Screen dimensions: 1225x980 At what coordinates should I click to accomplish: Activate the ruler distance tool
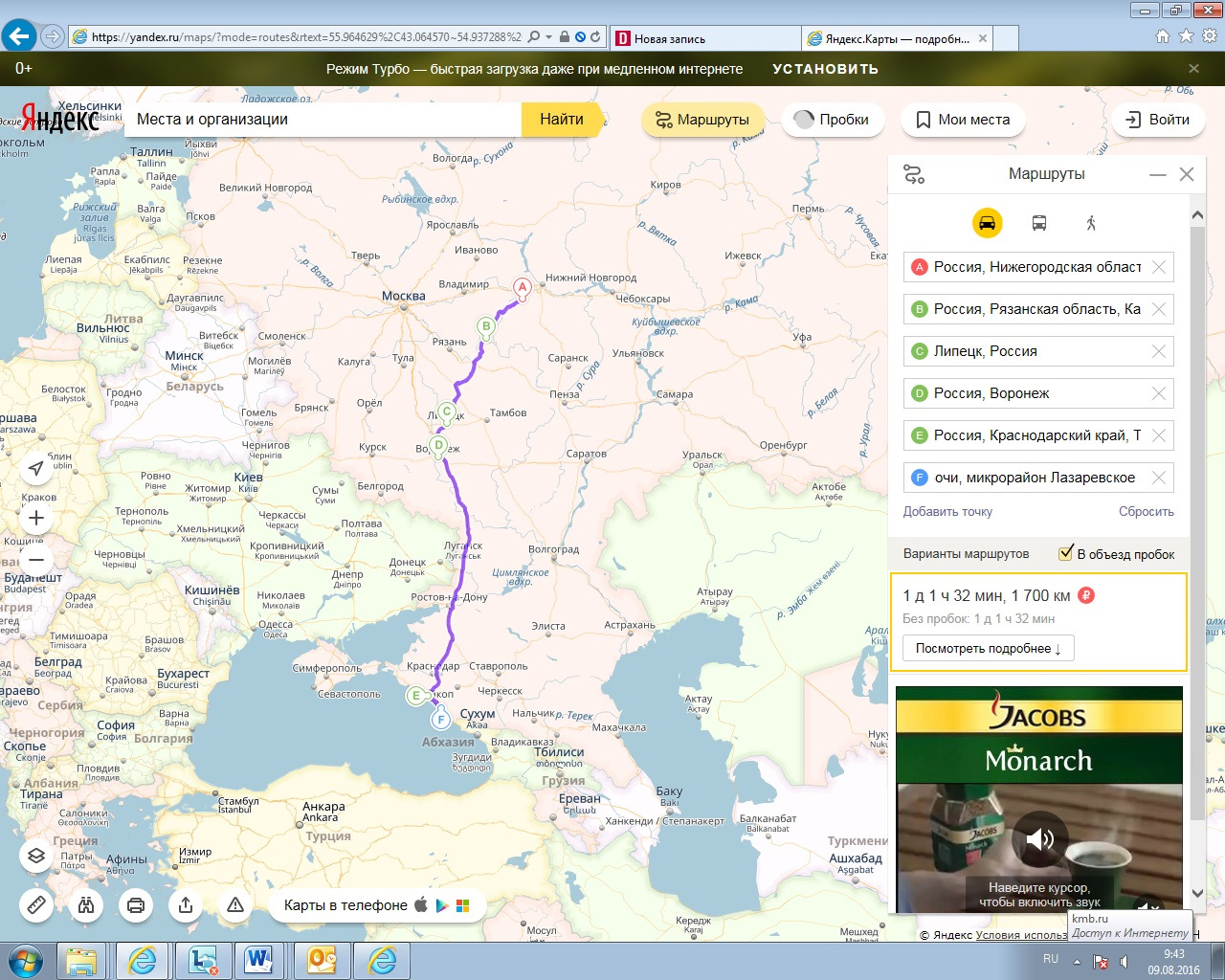(x=36, y=904)
